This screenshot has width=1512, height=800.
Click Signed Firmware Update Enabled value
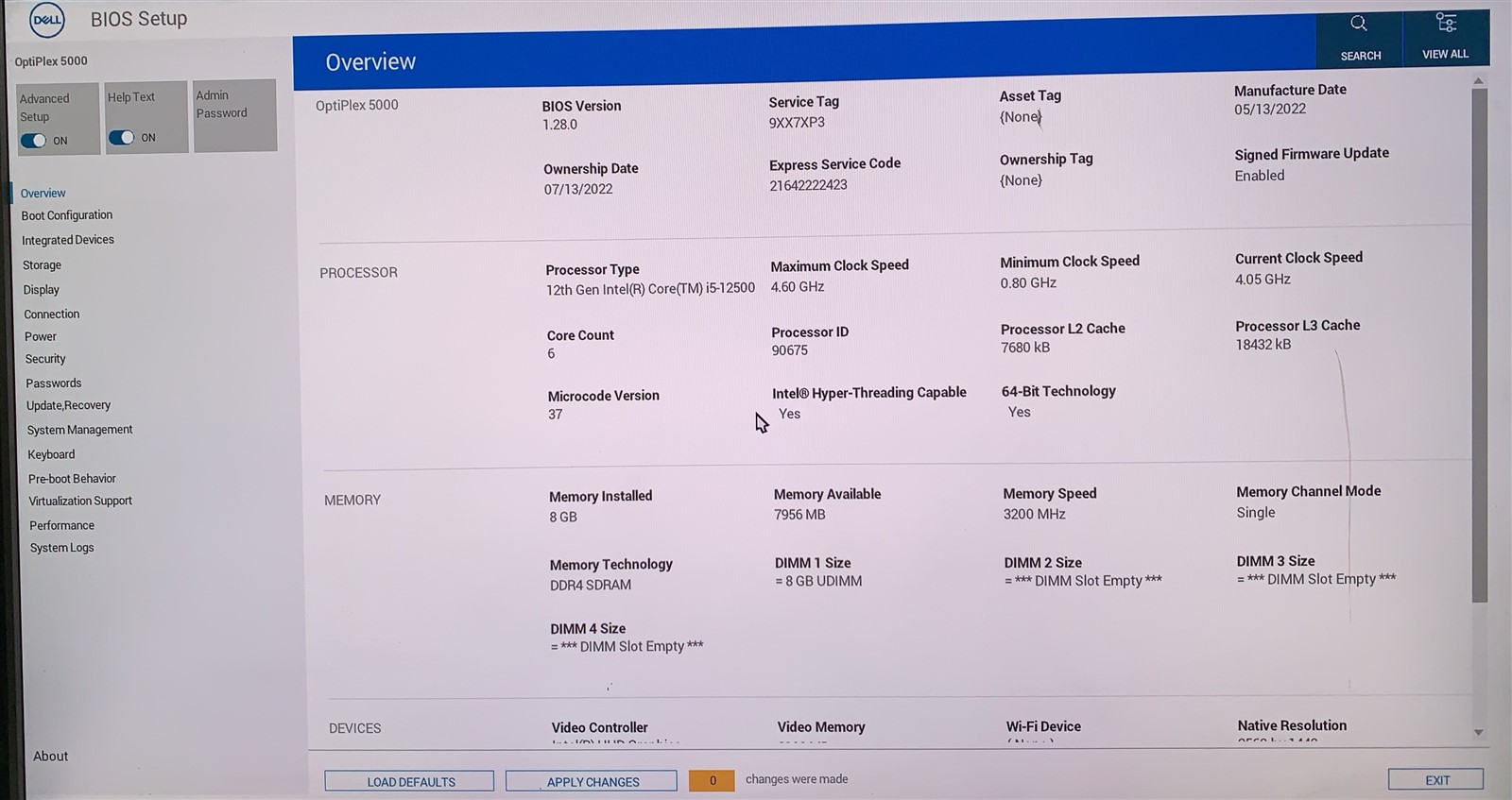pyautogui.click(x=1260, y=176)
